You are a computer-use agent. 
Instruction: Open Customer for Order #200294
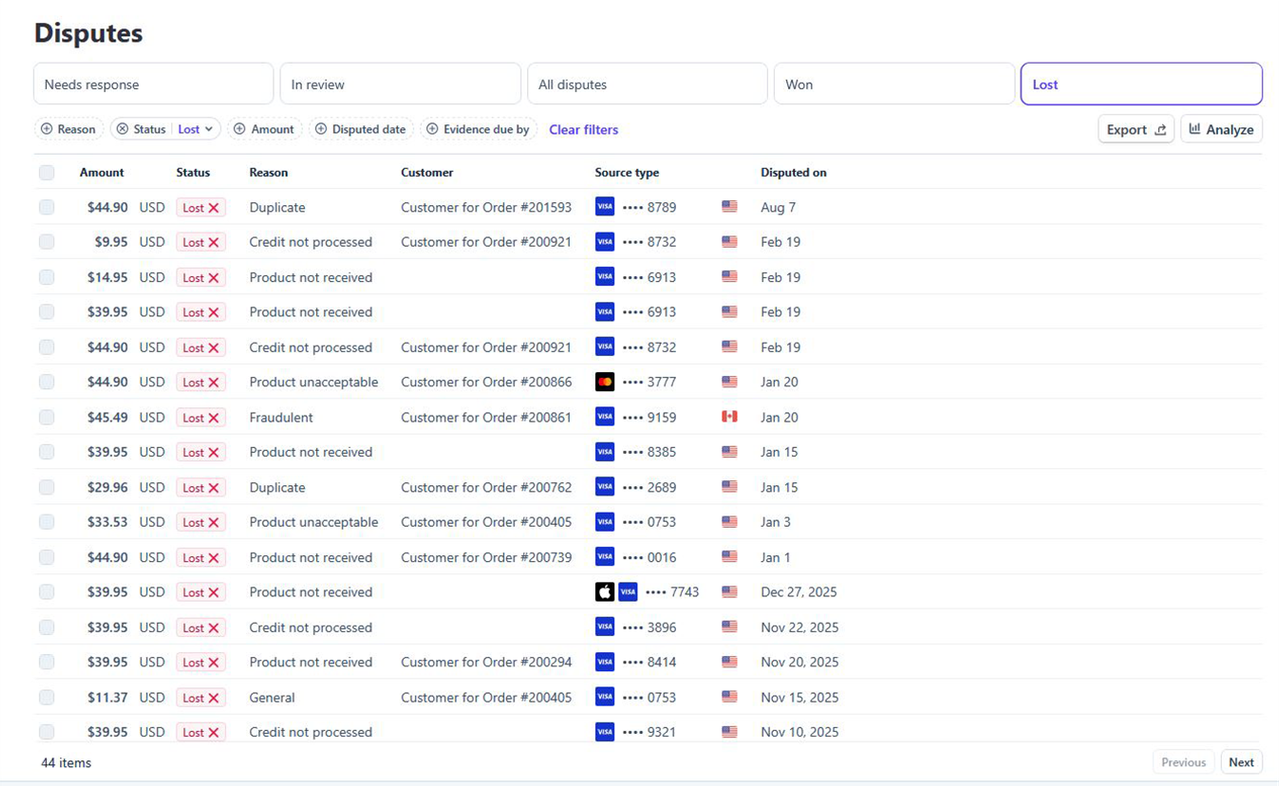pyautogui.click(x=486, y=662)
